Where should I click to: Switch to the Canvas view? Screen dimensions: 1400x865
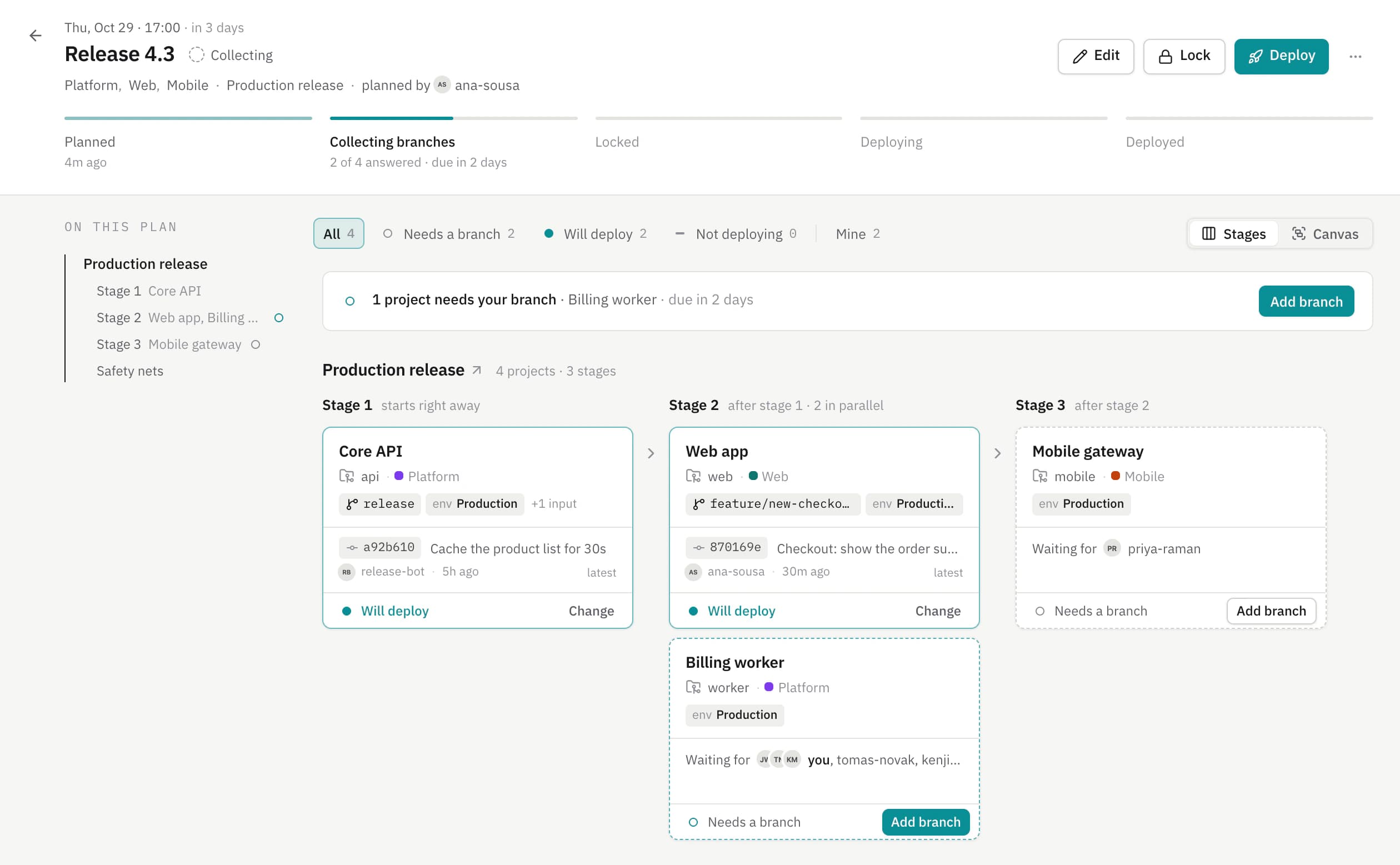(x=1324, y=233)
